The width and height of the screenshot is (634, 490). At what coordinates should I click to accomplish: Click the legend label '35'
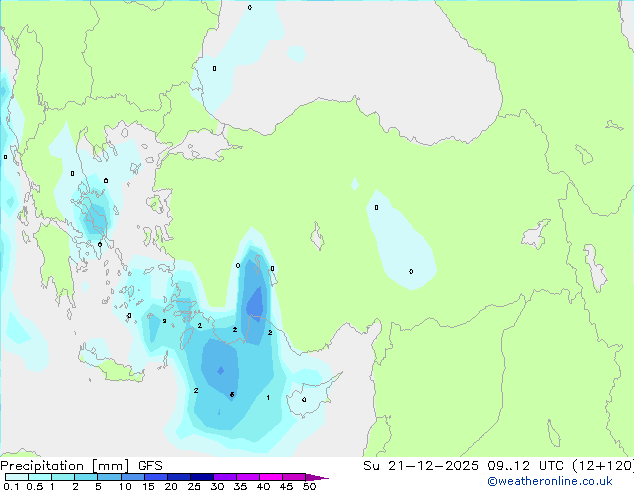(x=240, y=486)
